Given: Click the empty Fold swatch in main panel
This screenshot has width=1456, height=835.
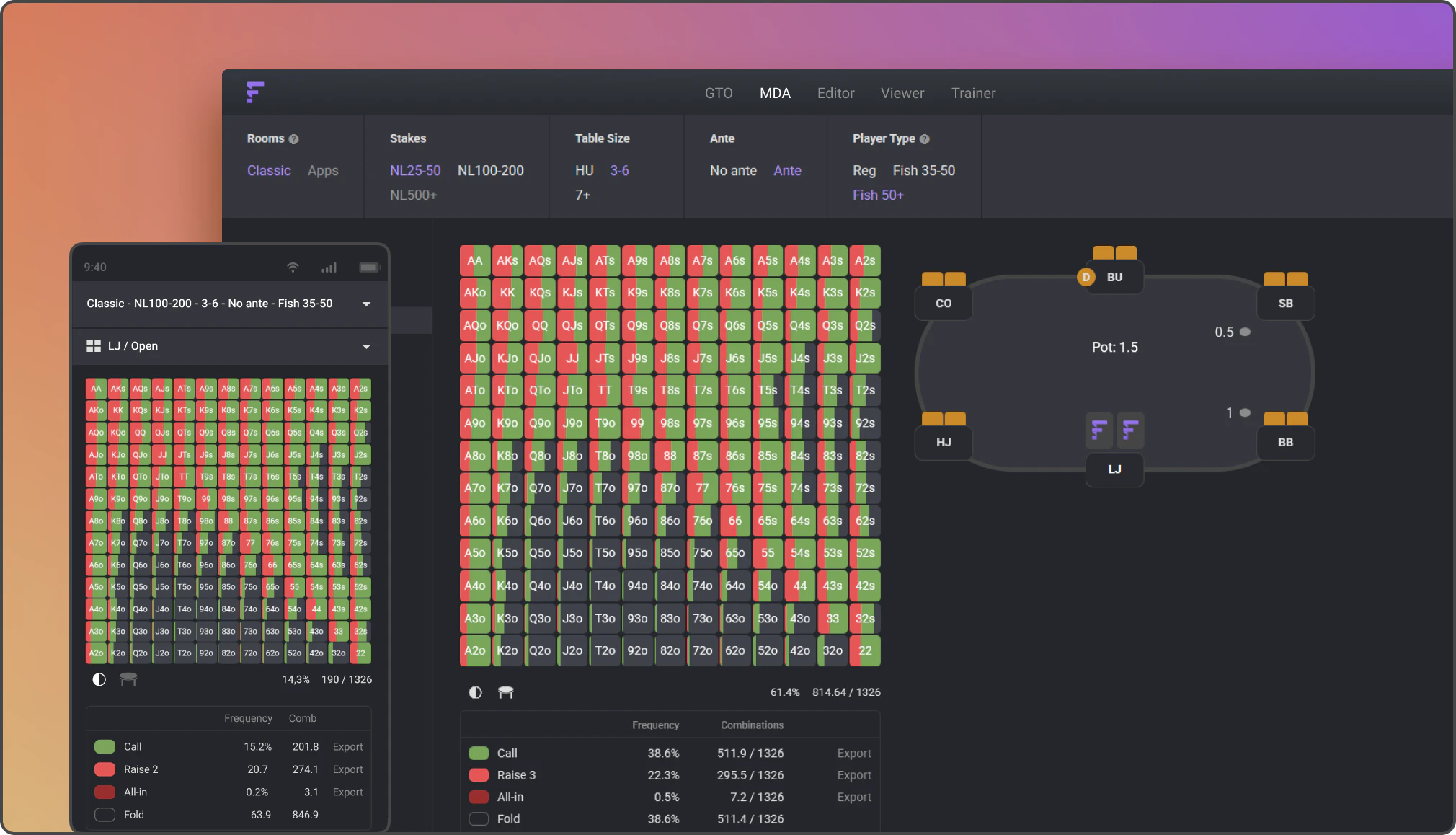Looking at the screenshot, I should pos(479,819).
